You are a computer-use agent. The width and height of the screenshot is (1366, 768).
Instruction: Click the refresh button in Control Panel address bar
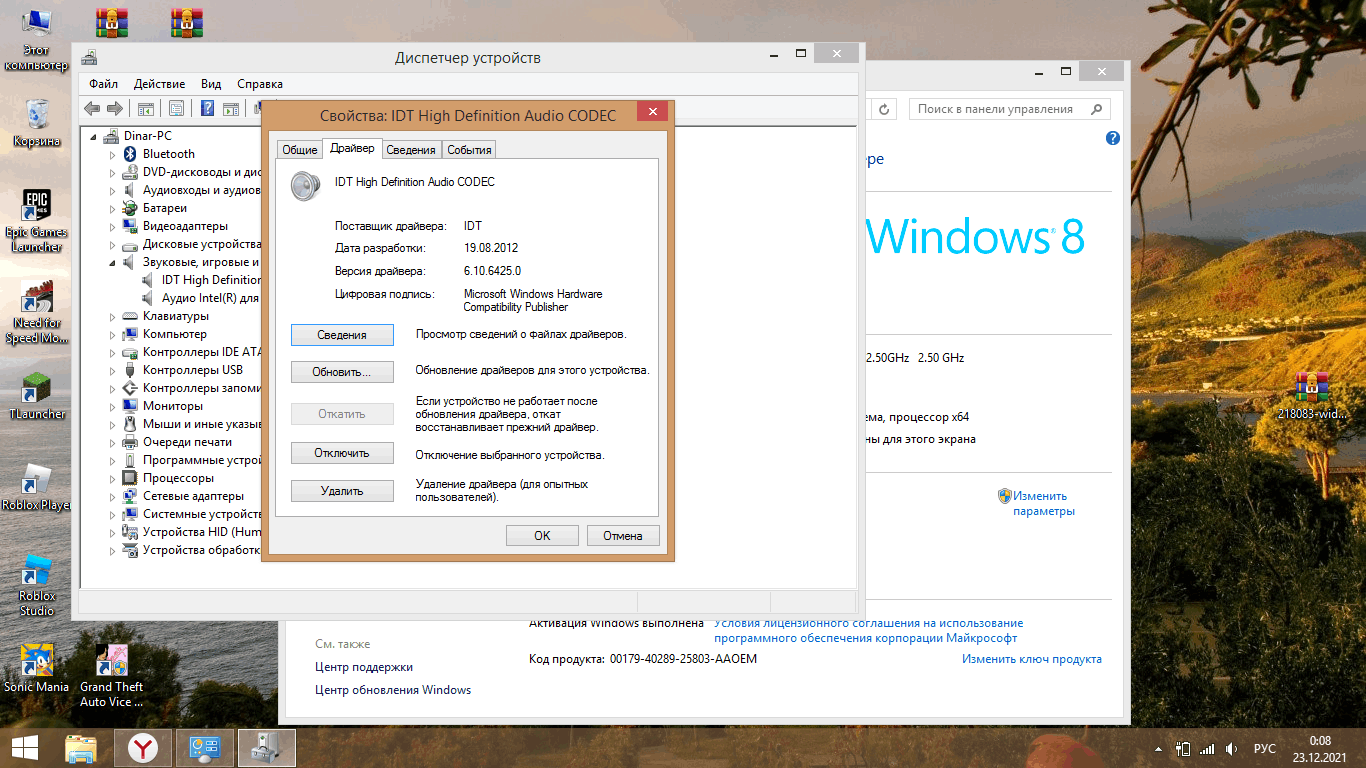coord(884,109)
